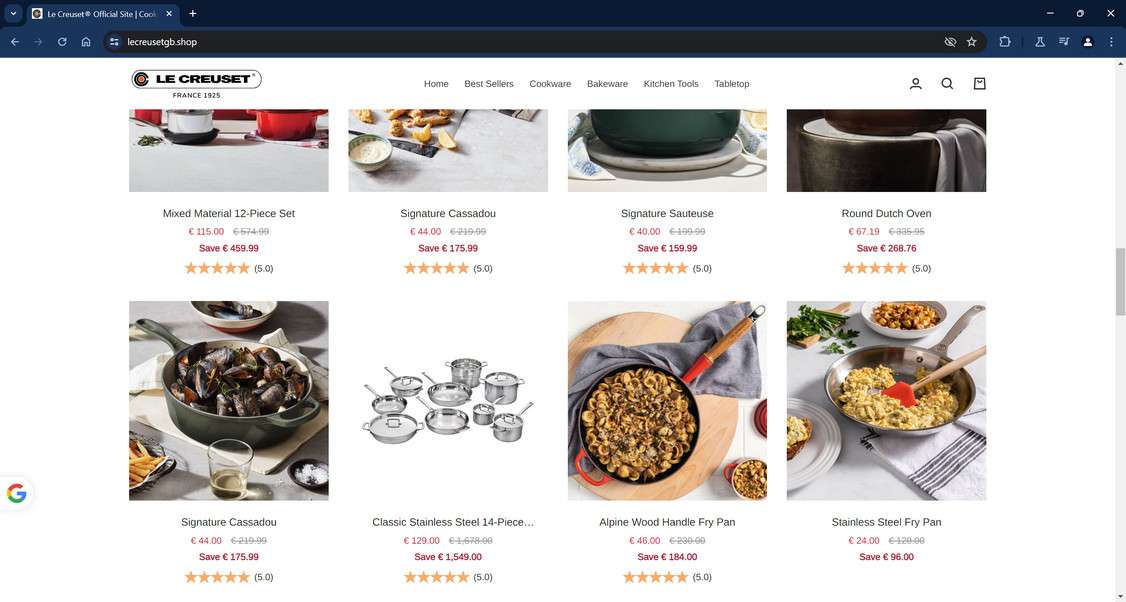Open Chrome three-dot menu

(1111, 42)
